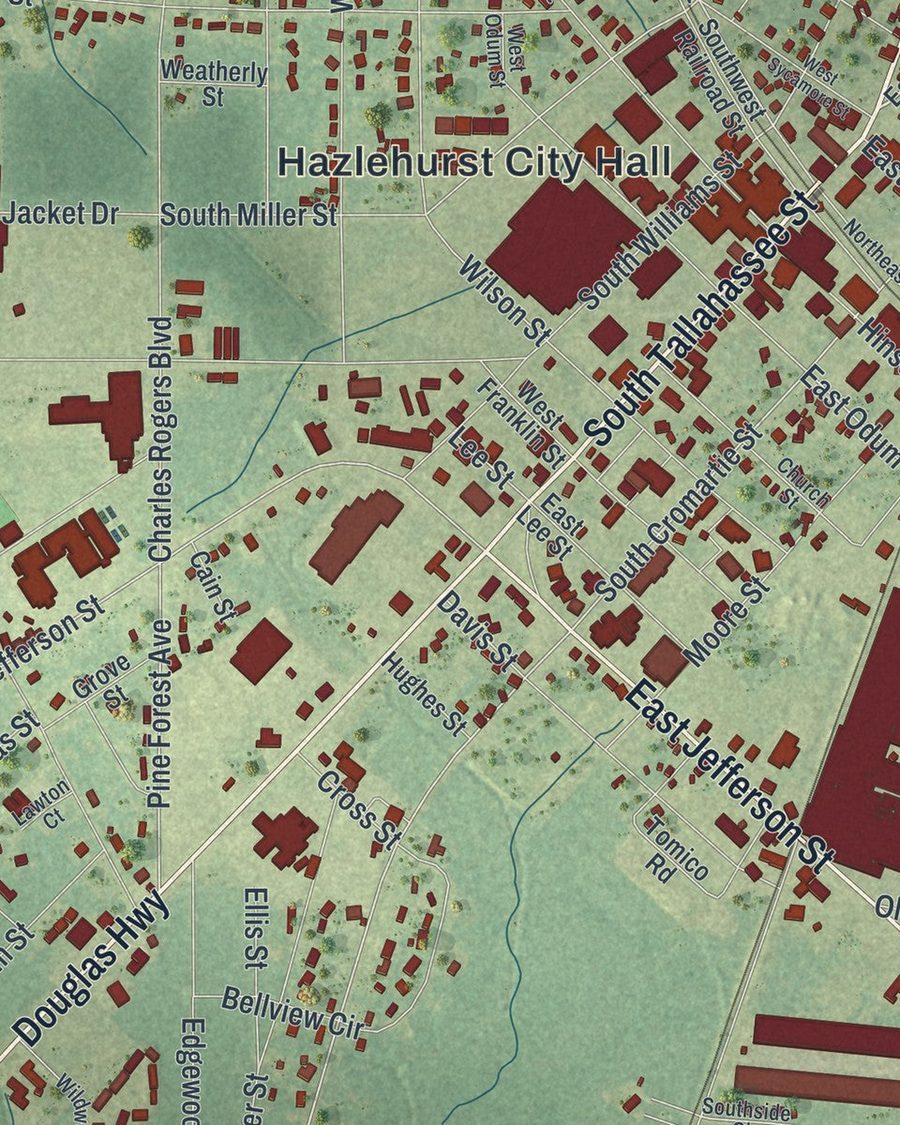Select the South Cromartie St label

tap(677, 512)
